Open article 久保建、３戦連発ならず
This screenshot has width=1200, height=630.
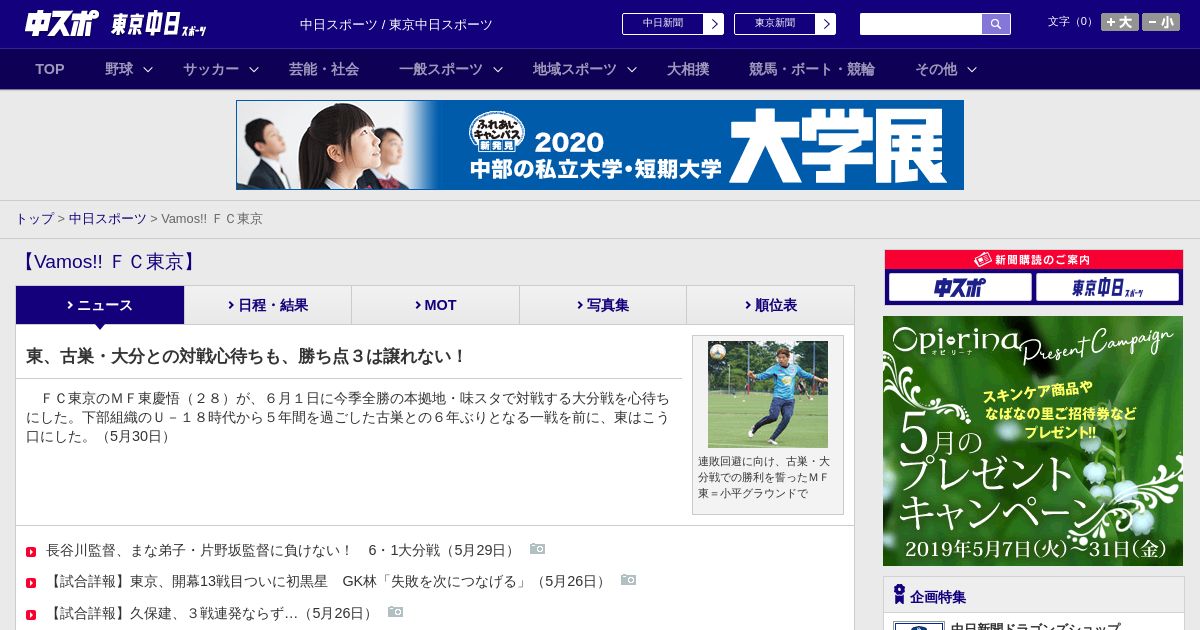211,613
